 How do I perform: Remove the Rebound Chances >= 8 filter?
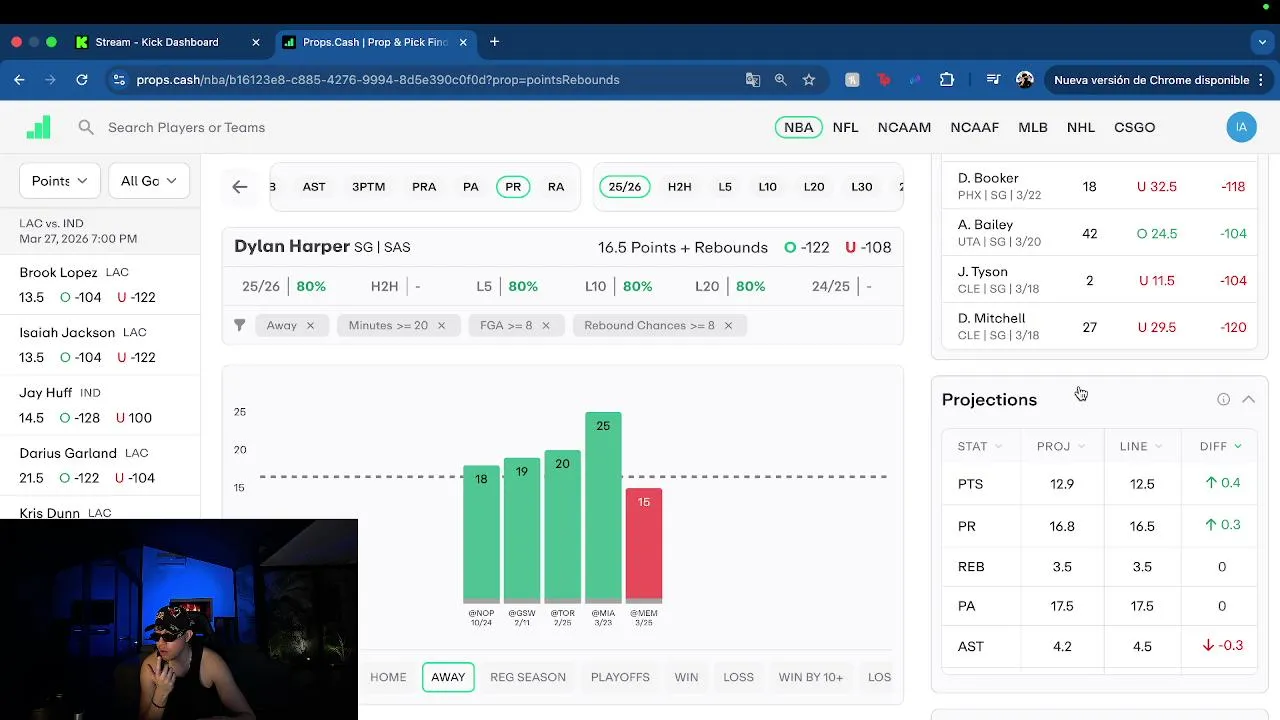[x=728, y=325]
